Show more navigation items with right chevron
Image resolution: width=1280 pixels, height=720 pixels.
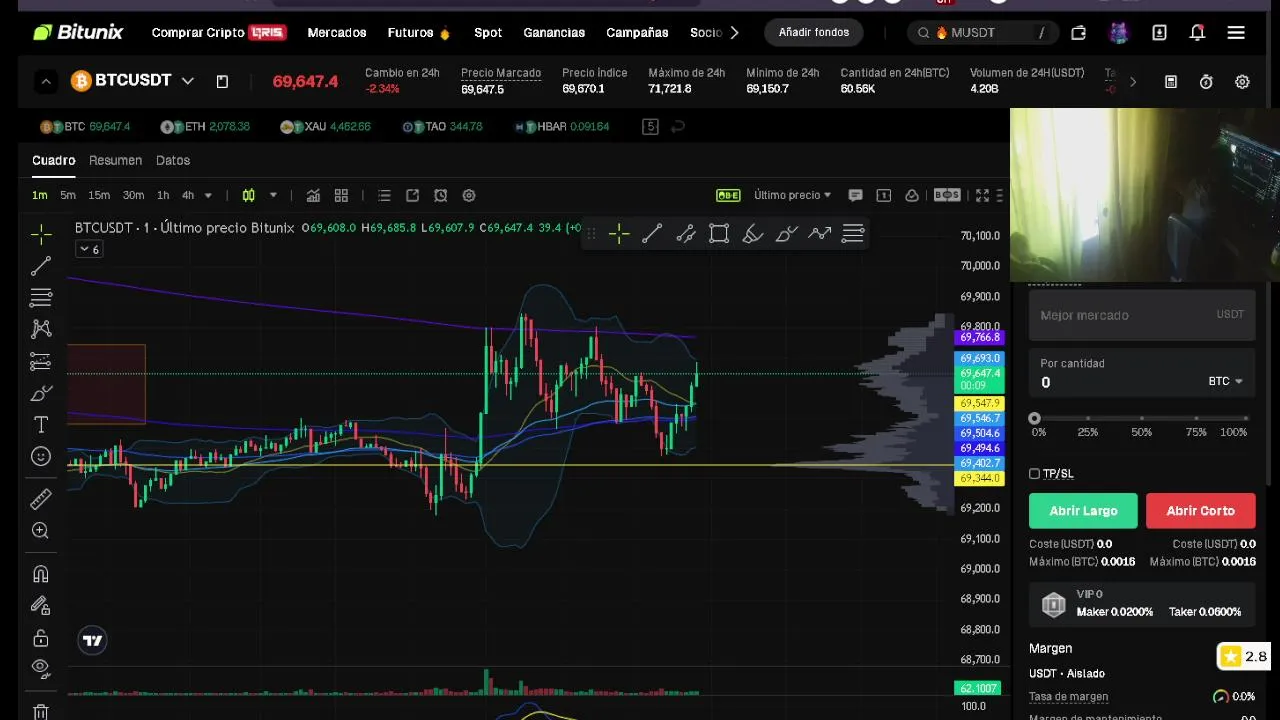[734, 33]
